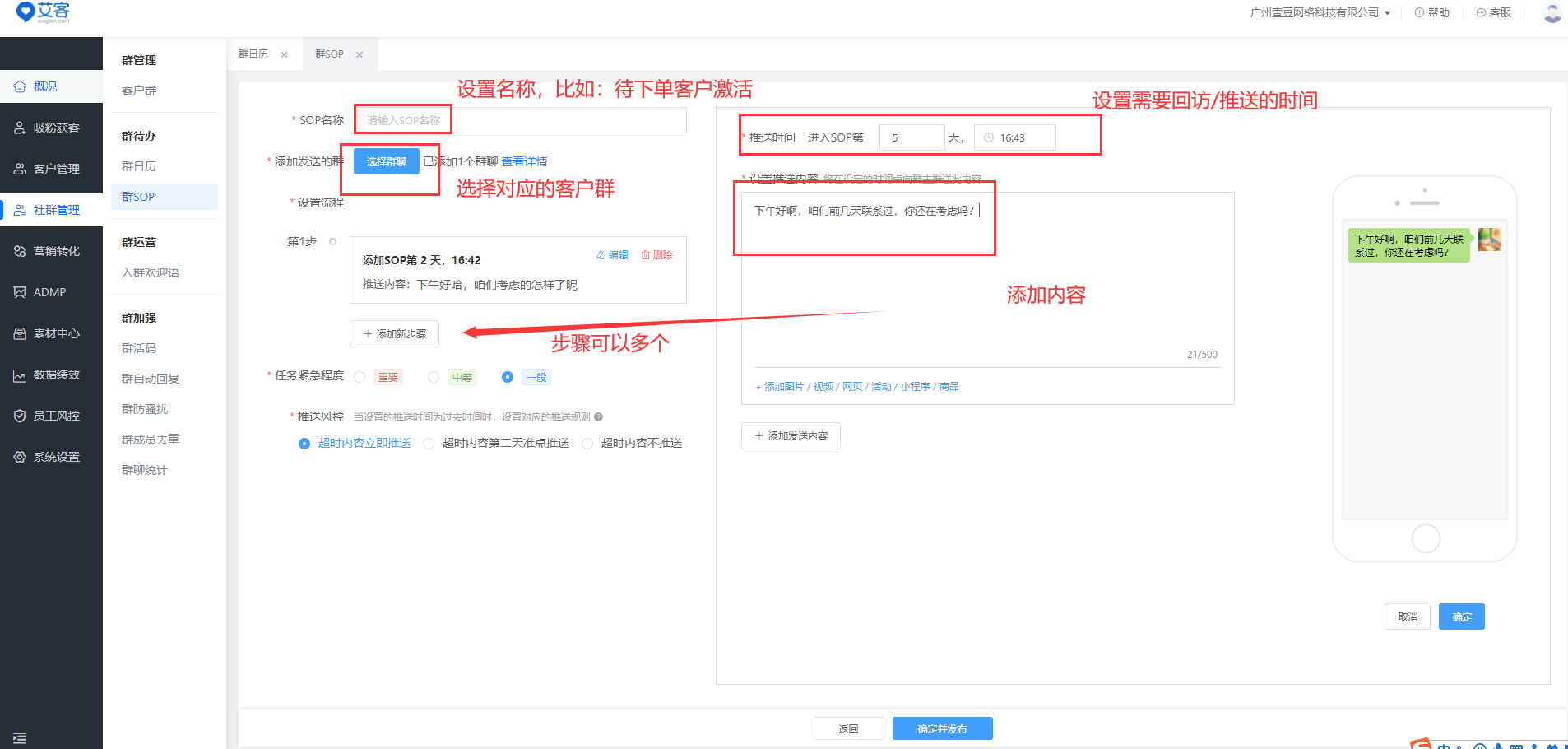Screen dimensions: 1568x749
Task: Select 重要 urgency radio button
Action: [x=360, y=377]
